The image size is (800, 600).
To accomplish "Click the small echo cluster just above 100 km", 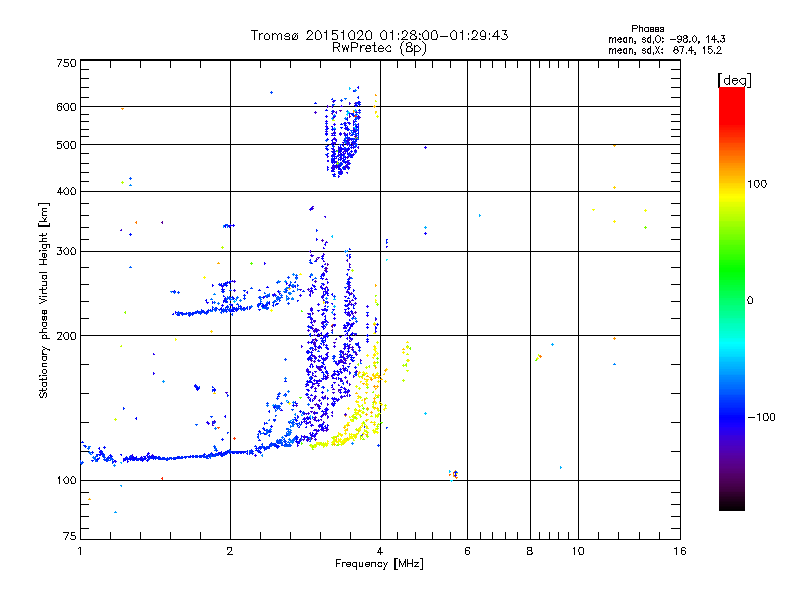I will pos(453,475).
